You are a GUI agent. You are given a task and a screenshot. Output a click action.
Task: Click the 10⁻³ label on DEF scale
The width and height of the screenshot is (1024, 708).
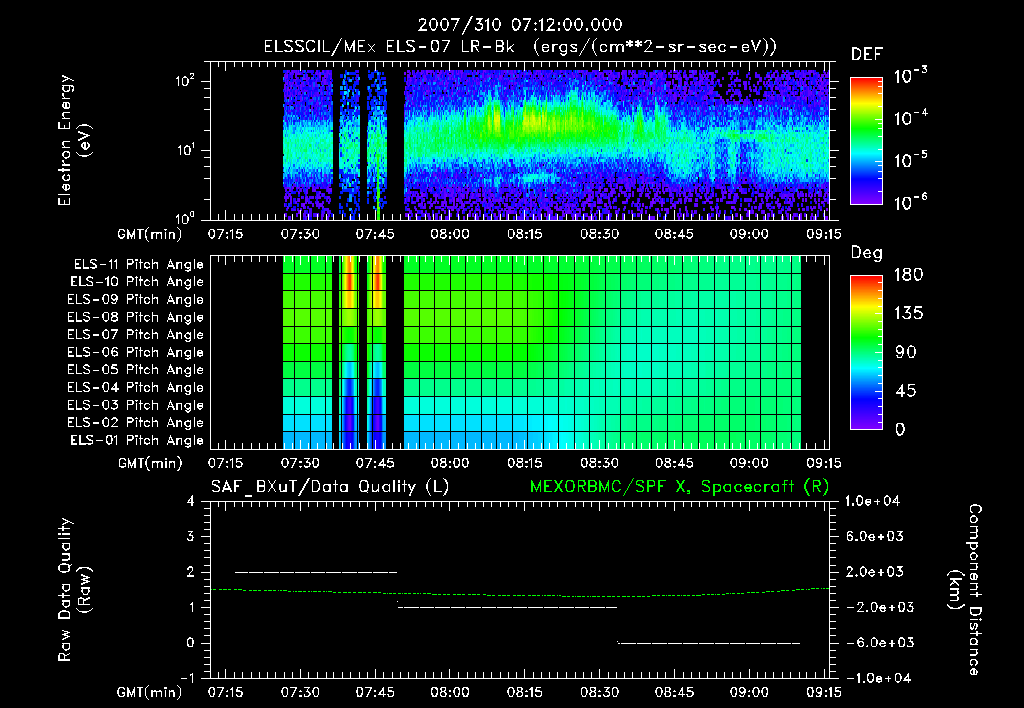[911, 76]
